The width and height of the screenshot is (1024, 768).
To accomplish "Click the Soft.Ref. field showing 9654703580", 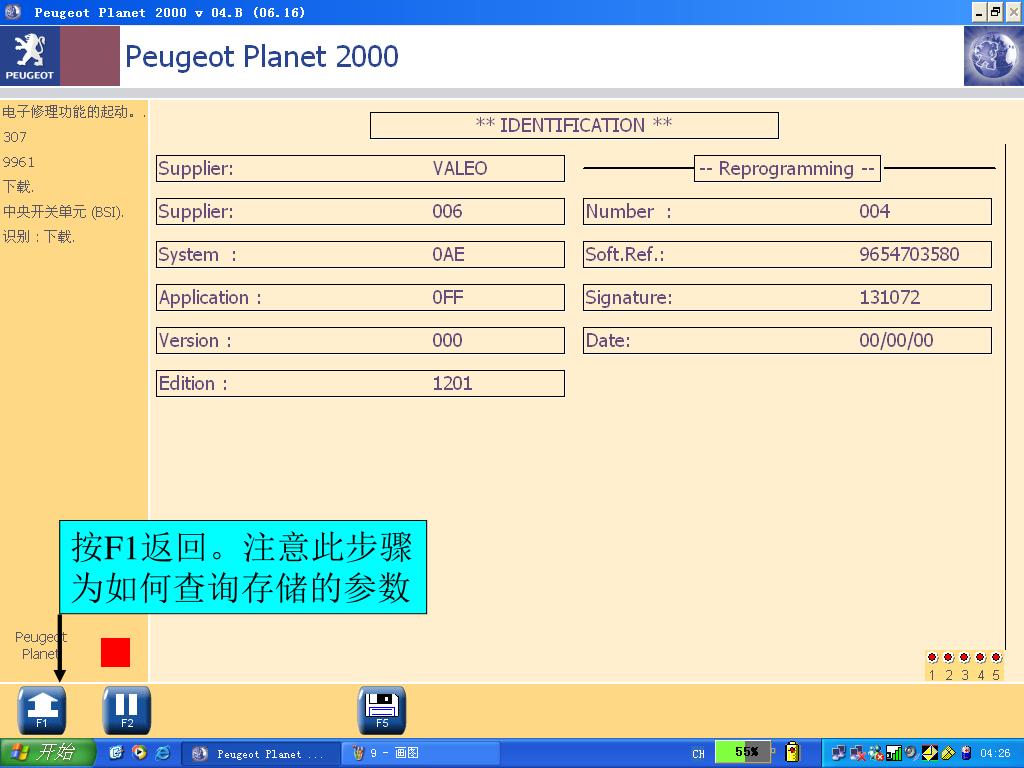I will (x=788, y=255).
